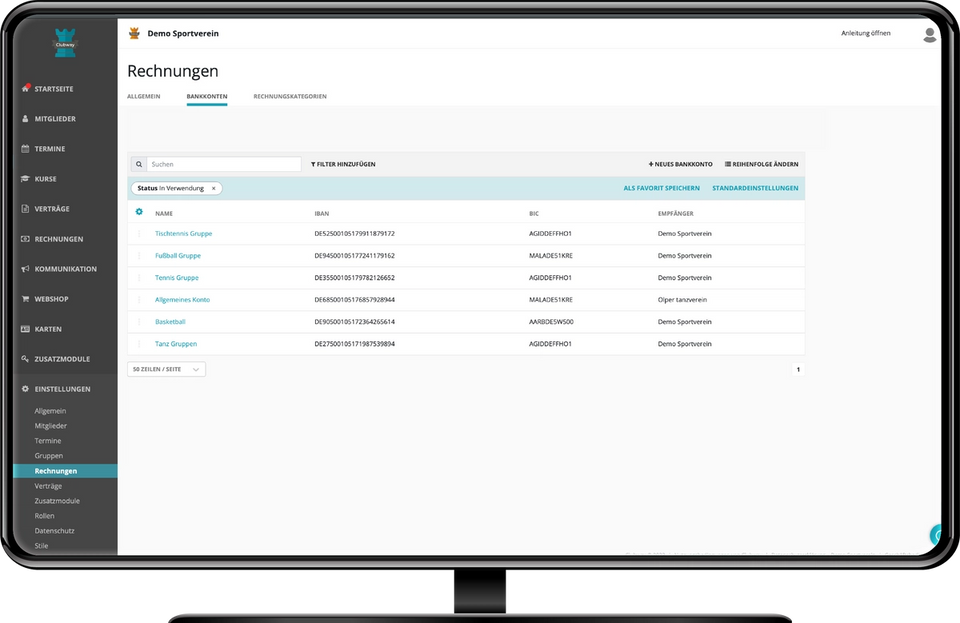Sort by the Name column header
This screenshot has width=960, height=623.
coord(164,214)
